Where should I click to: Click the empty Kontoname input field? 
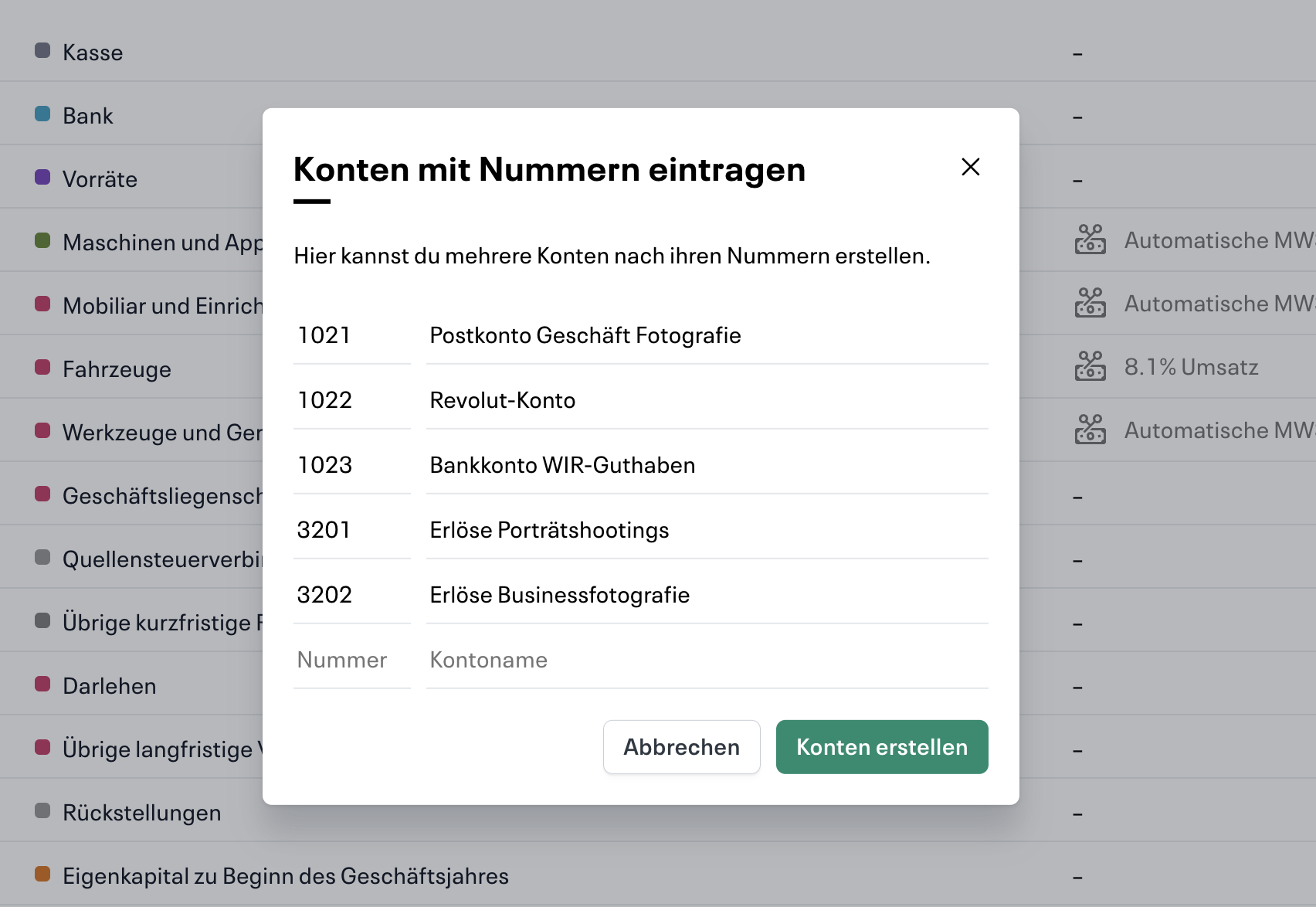pos(707,659)
